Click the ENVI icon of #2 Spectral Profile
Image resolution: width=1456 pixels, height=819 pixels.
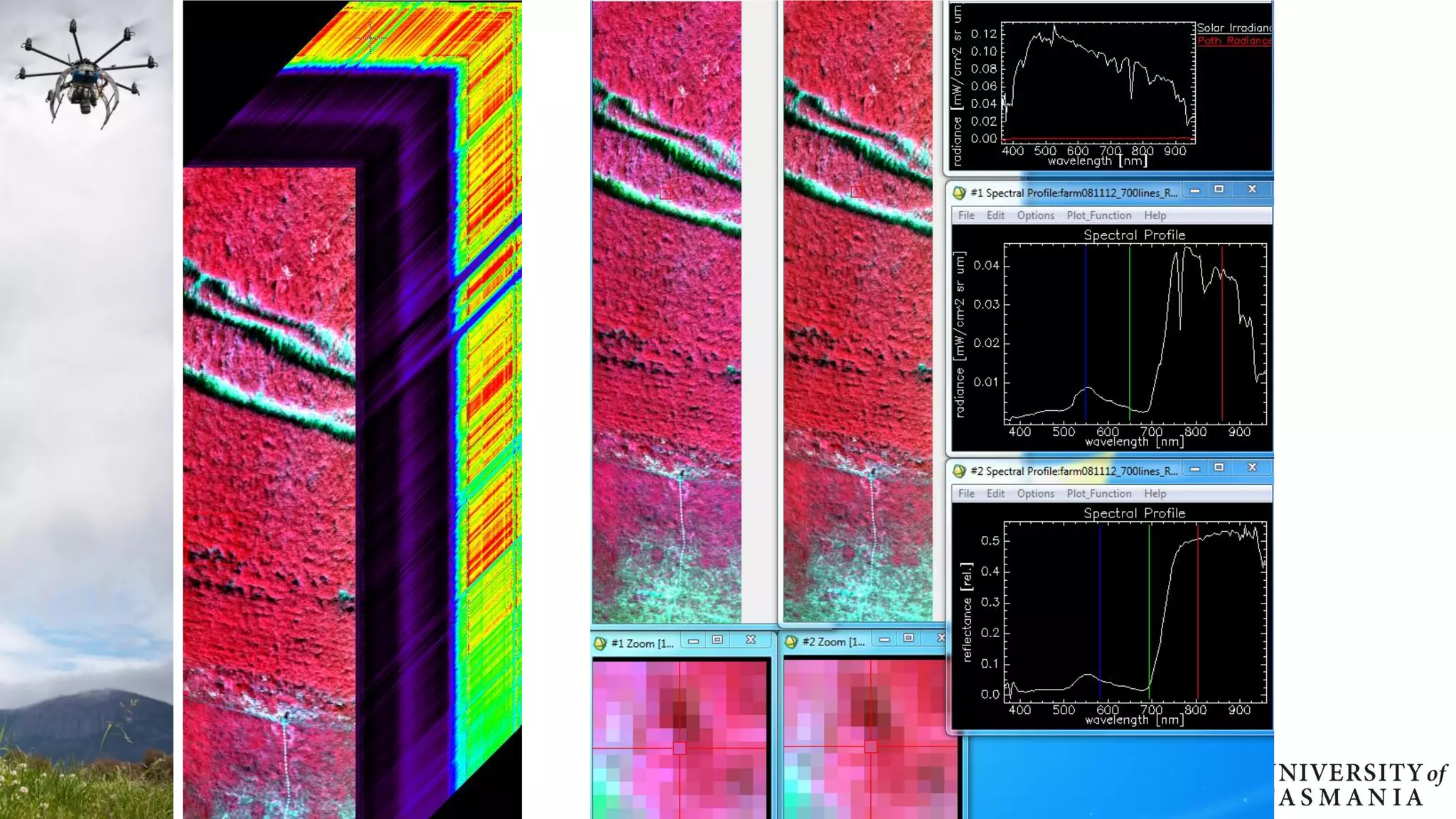(x=959, y=471)
